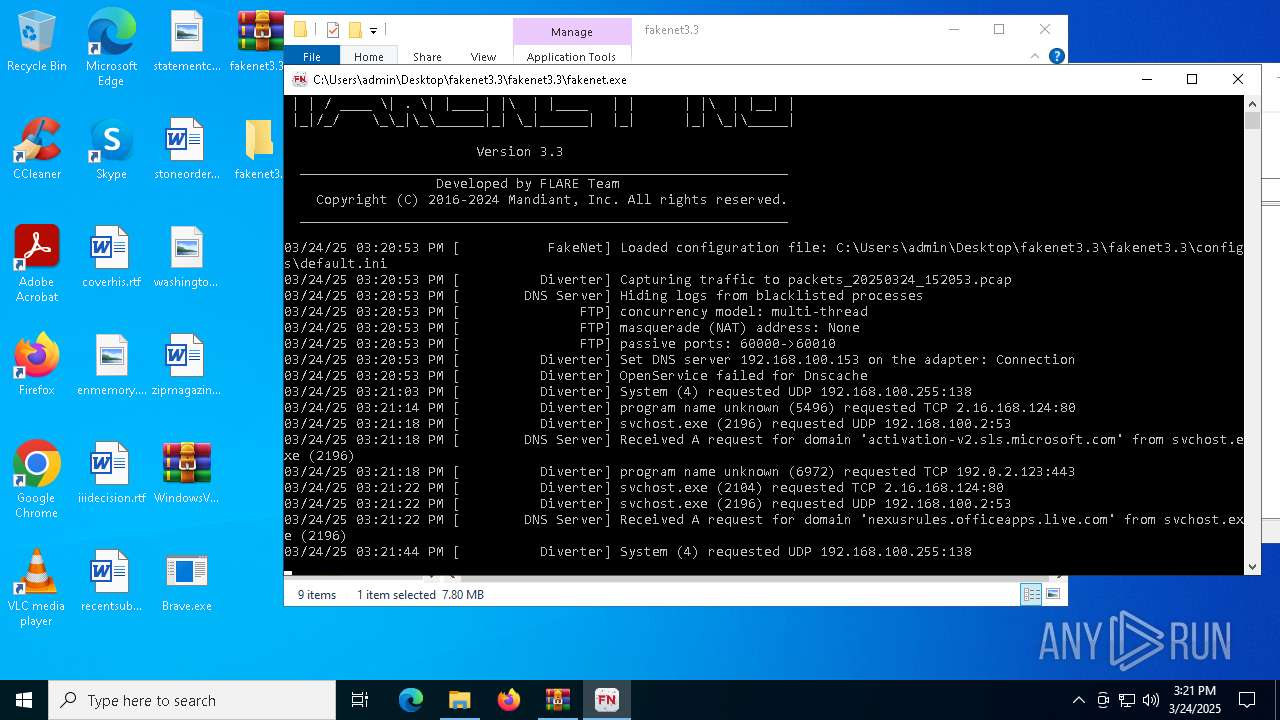Click Edge icon in the taskbar

pos(411,700)
